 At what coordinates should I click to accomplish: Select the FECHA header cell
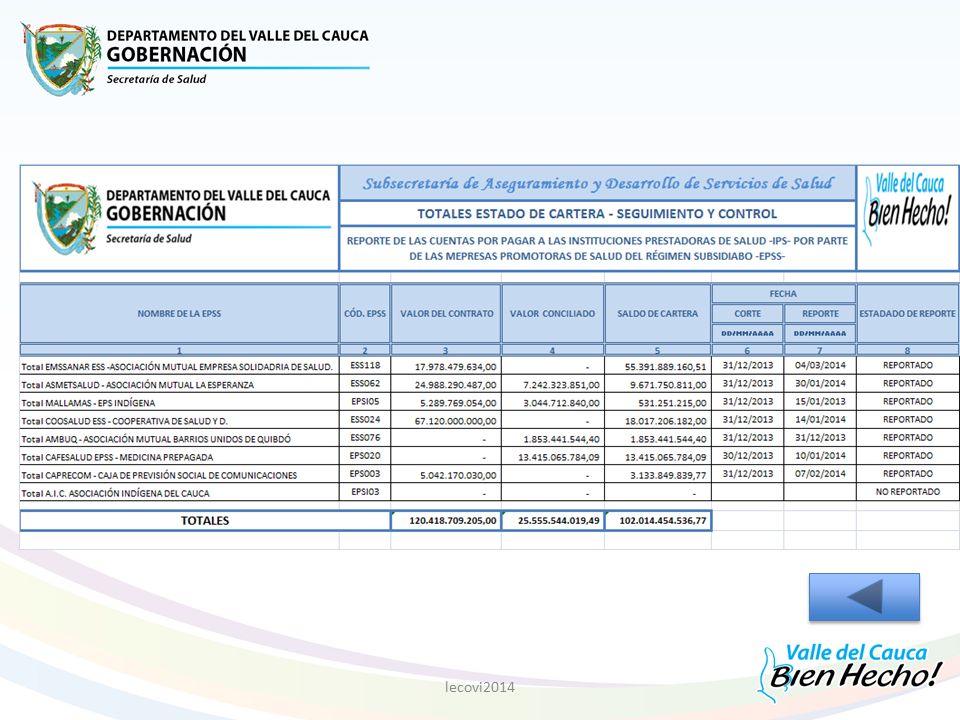point(783,294)
